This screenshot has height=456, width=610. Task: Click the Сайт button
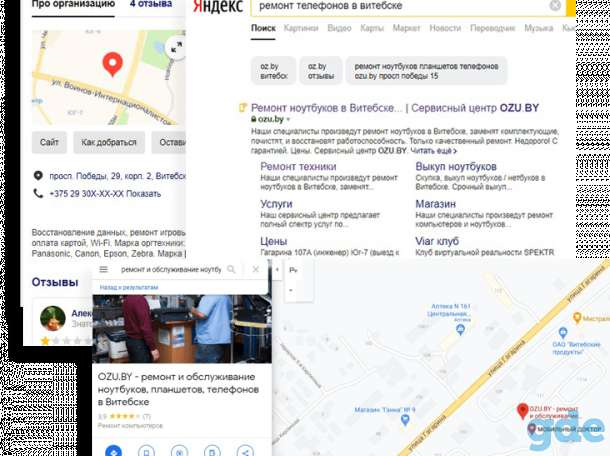tap(49, 142)
